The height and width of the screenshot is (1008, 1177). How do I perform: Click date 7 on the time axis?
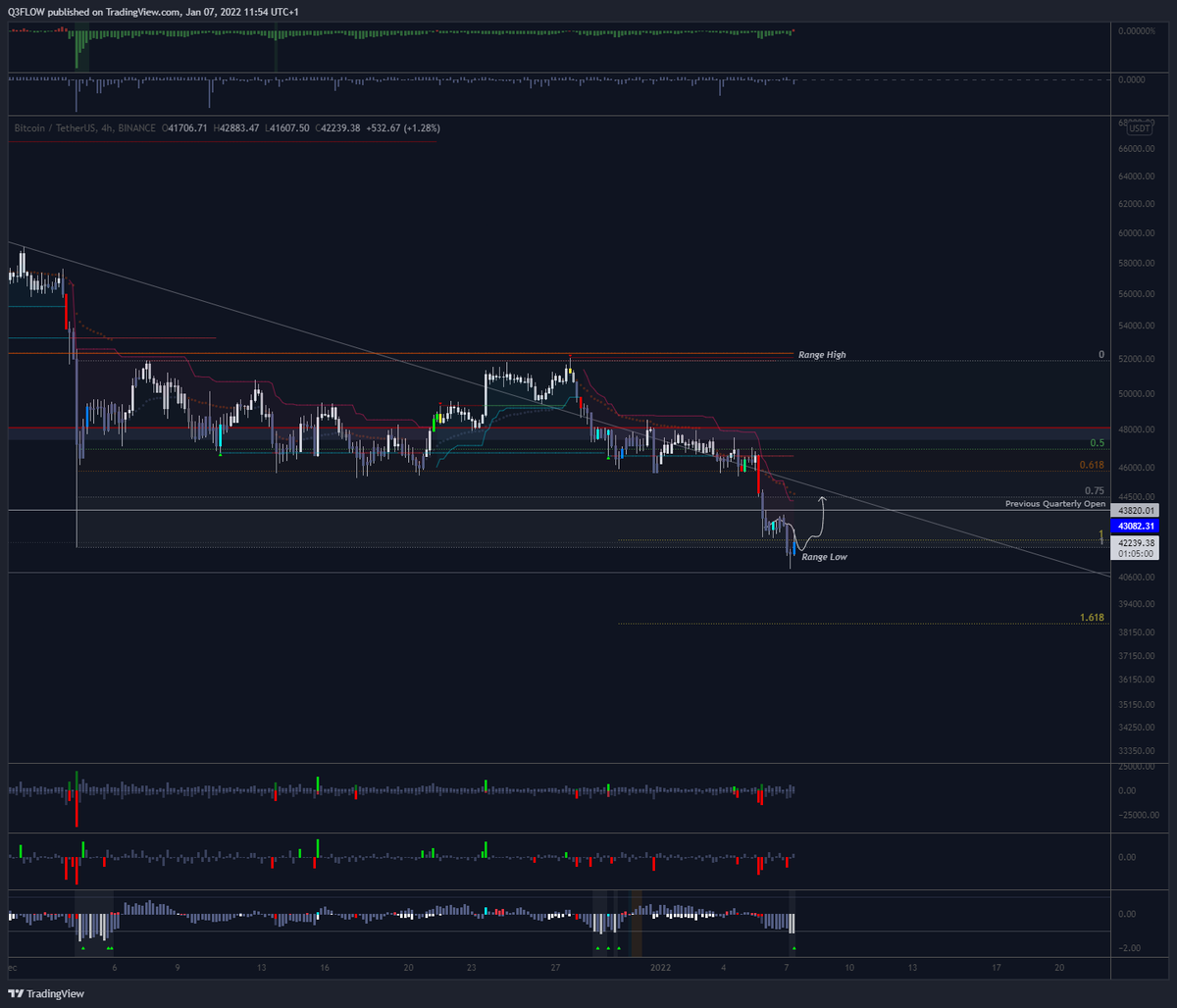click(x=786, y=967)
